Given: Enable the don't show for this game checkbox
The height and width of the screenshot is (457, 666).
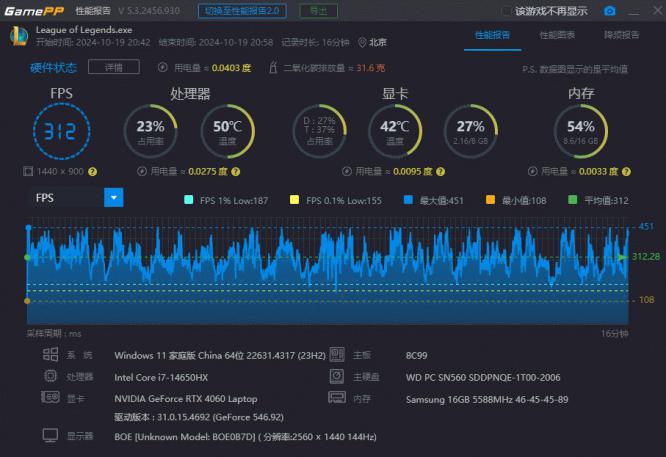Looking at the screenshot, I should (x=506, y=11).
